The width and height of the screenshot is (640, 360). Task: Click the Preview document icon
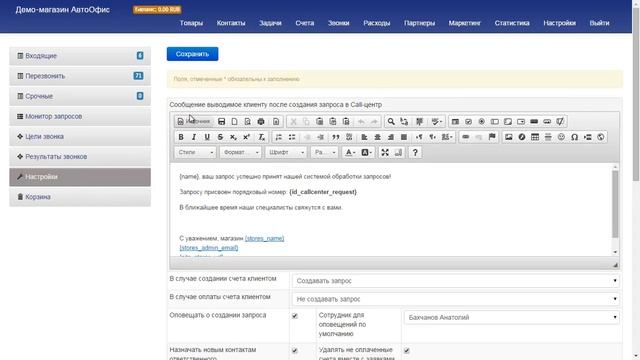247,122
